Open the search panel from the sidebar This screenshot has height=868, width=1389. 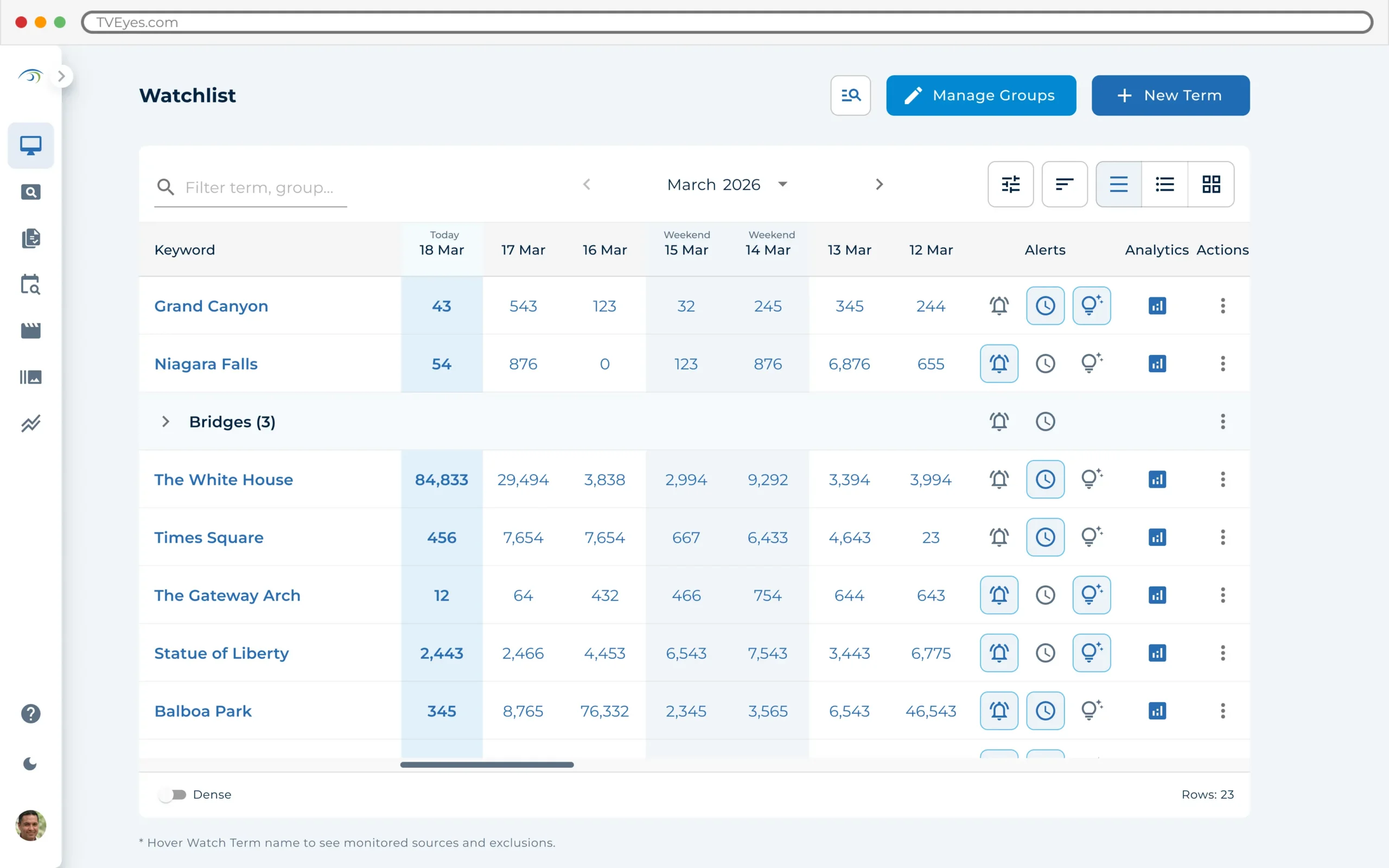[x=30, y=192]
